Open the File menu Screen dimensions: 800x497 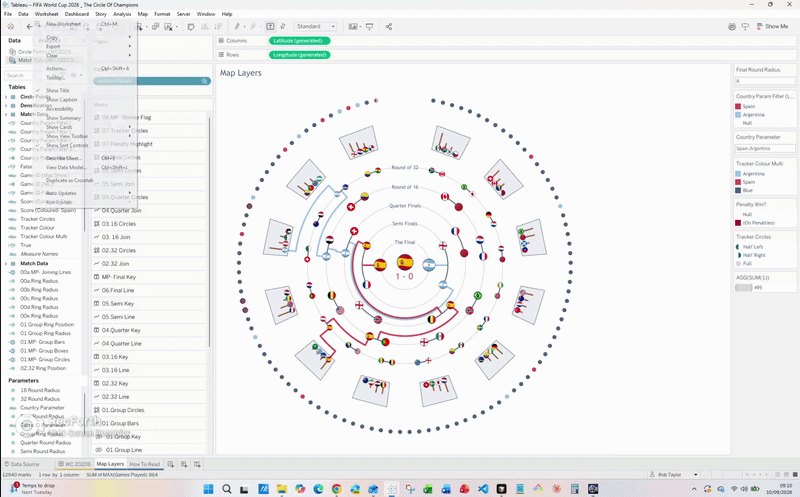click(8, 14)
